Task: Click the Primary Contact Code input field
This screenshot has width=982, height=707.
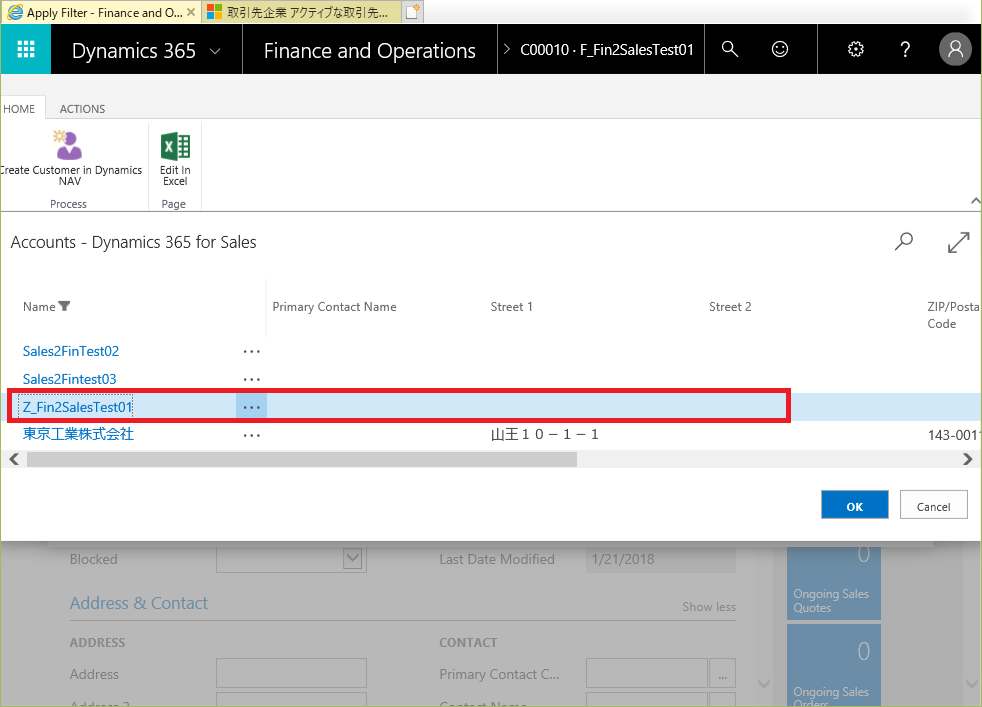Action: (646, 673)
